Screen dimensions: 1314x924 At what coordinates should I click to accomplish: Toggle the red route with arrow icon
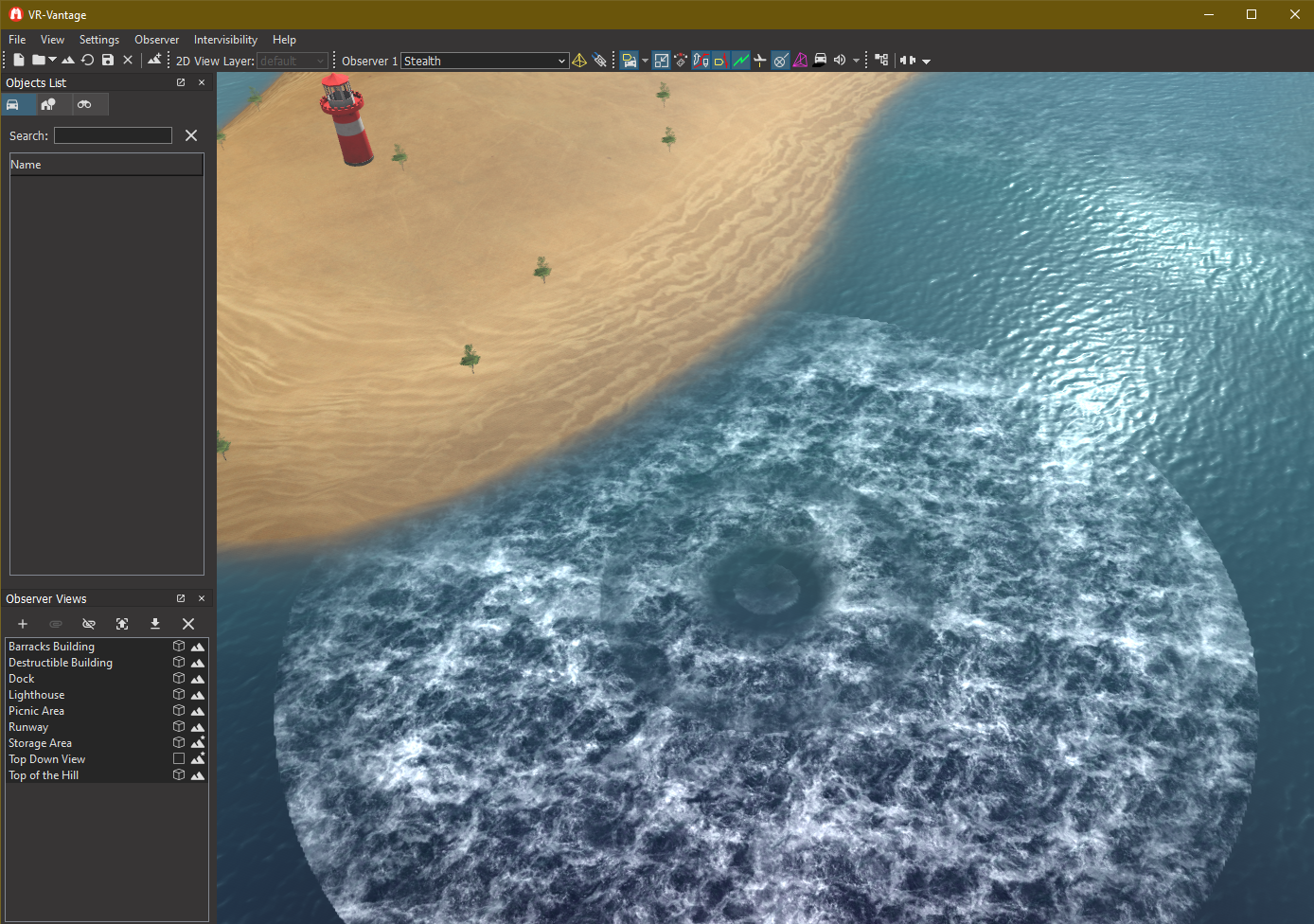pos(701,61)
